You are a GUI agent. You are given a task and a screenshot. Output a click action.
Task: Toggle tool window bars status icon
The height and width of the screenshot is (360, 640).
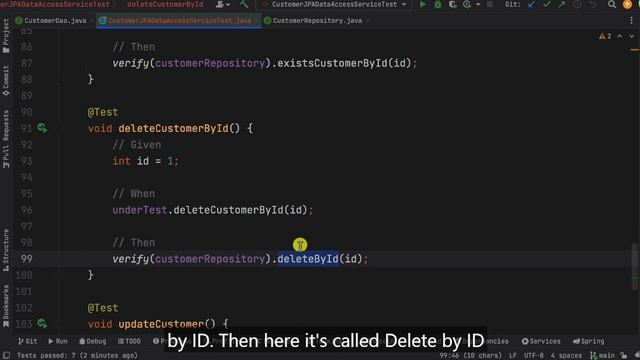(6, 356)
